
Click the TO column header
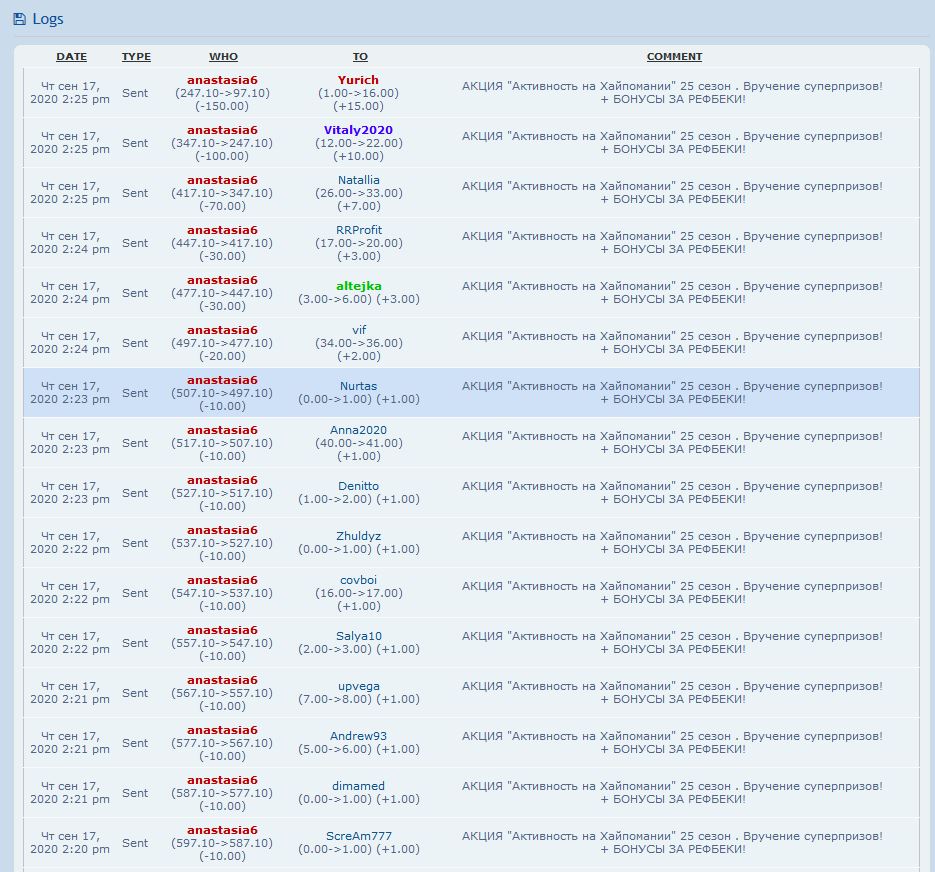pyautogui.click(x=360, y=57)
